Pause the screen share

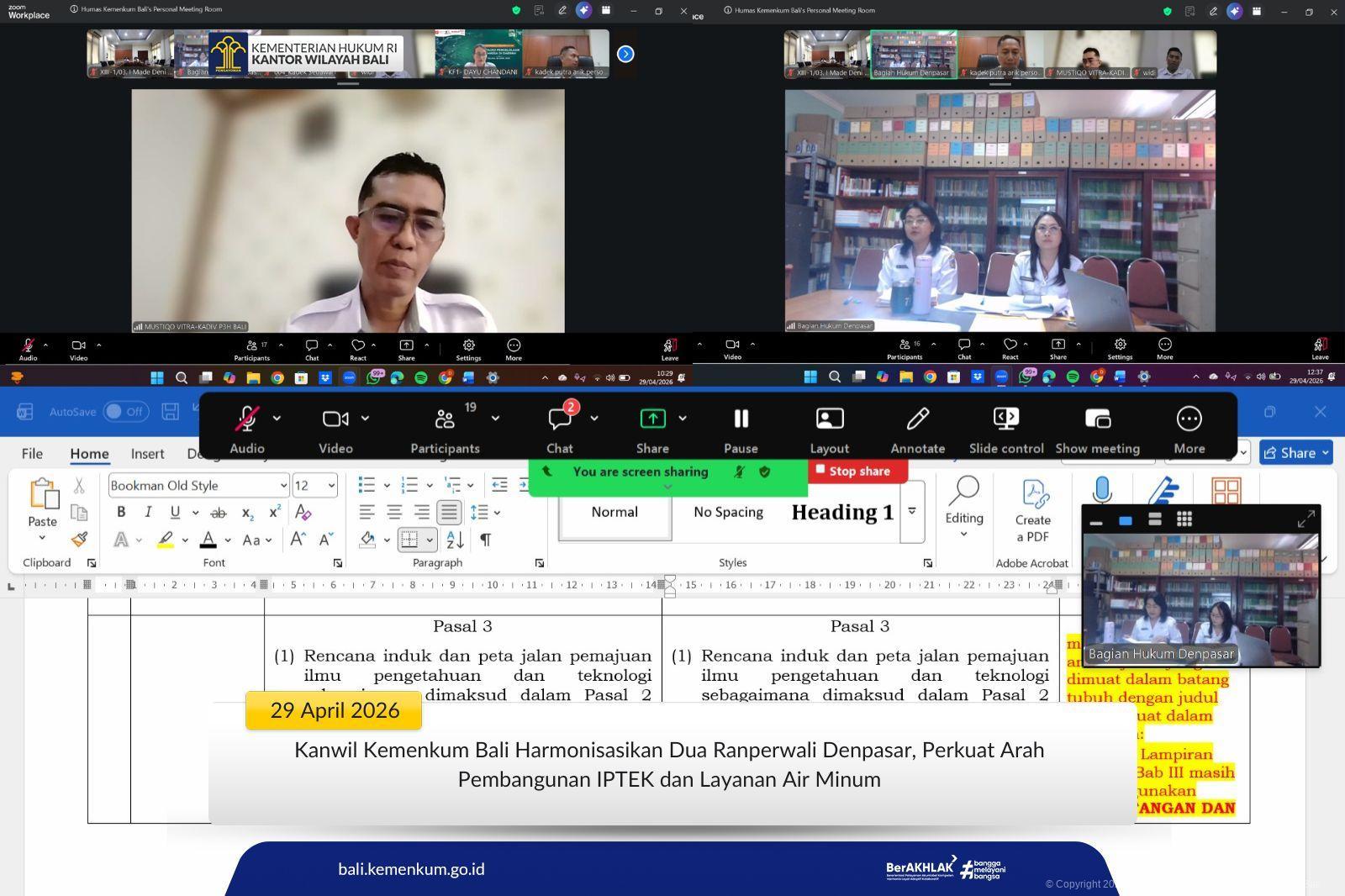pos(741,419)
